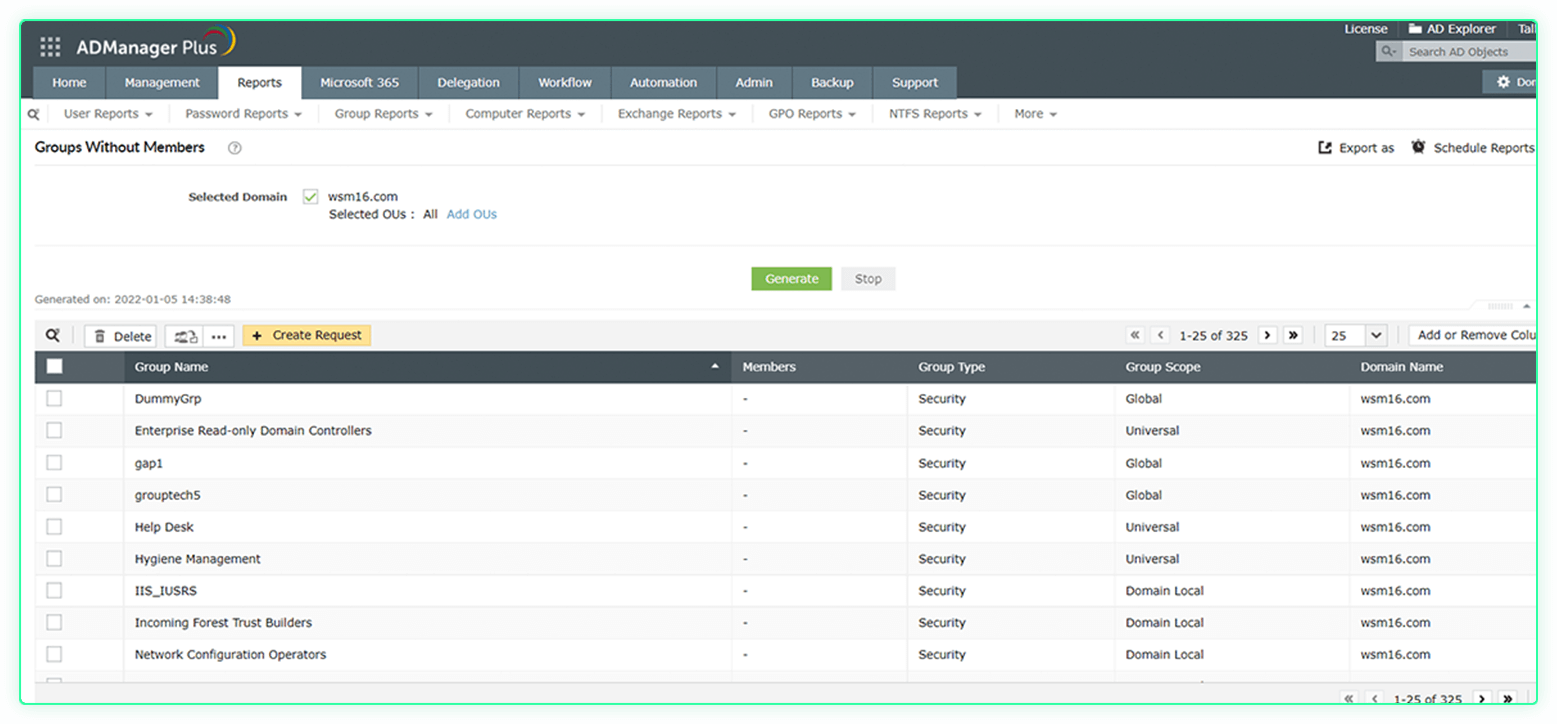Screen dimensions: 1557x724
Task: Select the Reports tab
Action: pyautogui.click(x=260, y=83)
